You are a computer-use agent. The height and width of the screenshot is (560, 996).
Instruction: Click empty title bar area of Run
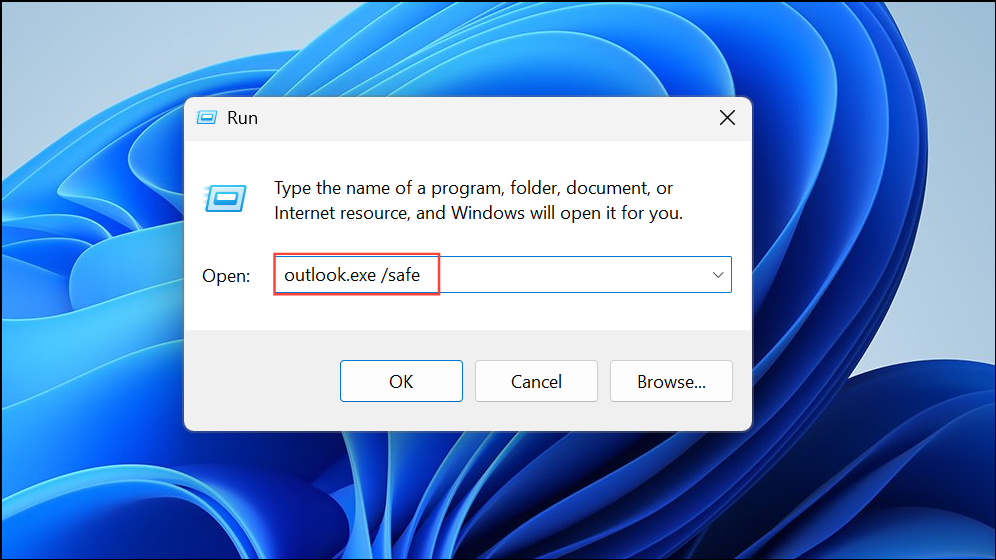click(483, 118)
